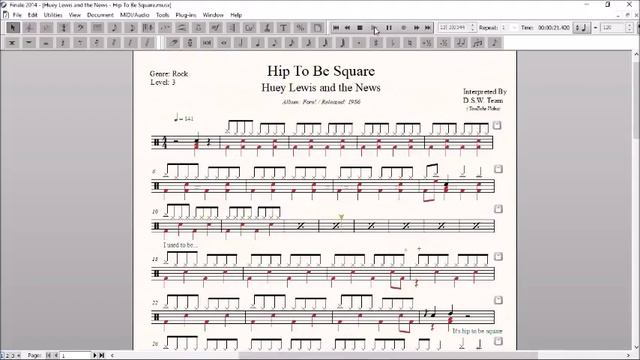Viewport: 640px width, 360px height.
Task: Open the Document menu
Action: coord(100,15)
